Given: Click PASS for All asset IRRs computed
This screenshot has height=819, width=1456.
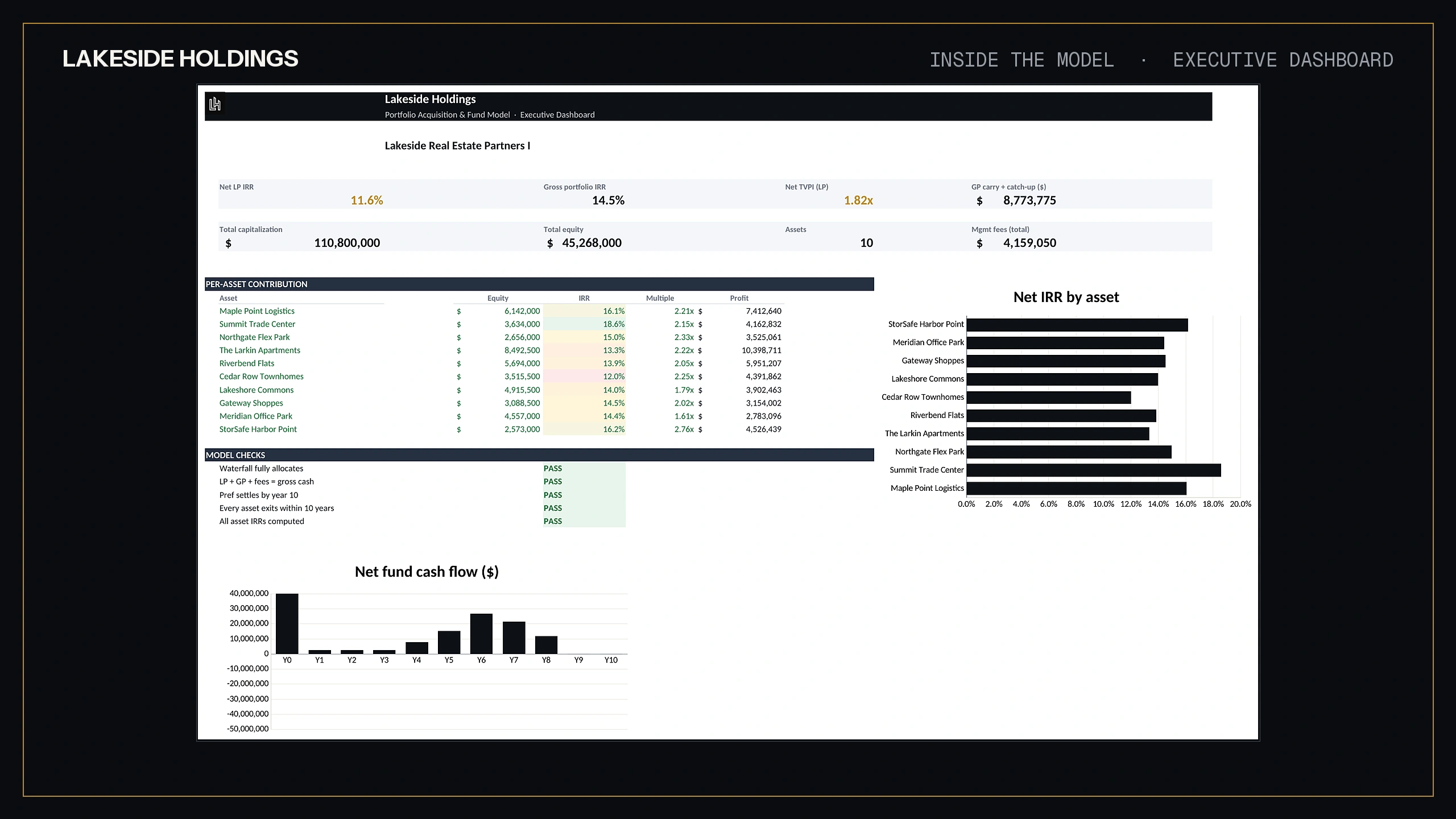Looking at the screenshot, I should [552, 522].
